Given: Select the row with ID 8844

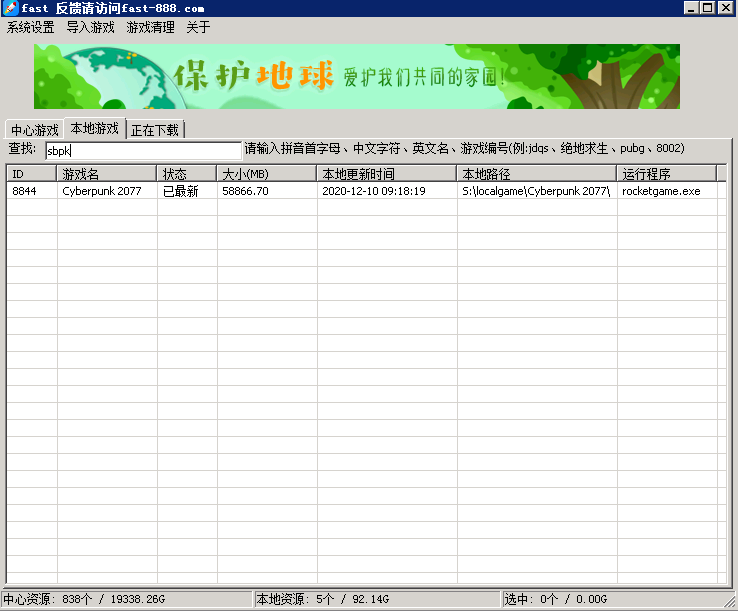Looking at the screenshot, I should point(366,191).
